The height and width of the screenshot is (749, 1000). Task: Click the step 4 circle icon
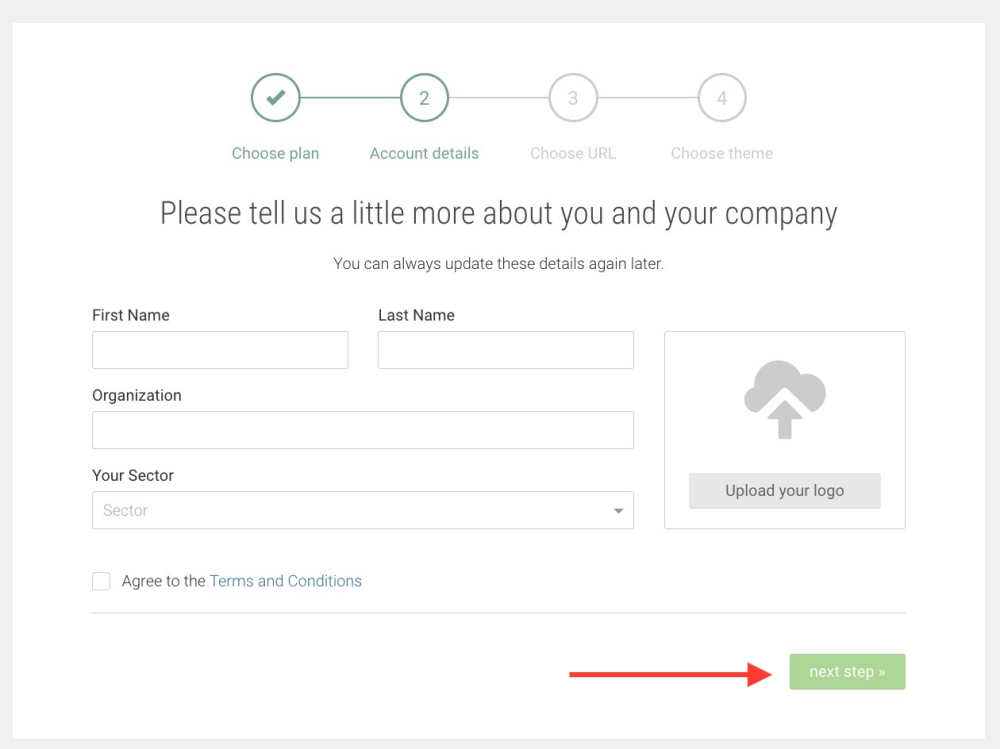tap(722, 98)
